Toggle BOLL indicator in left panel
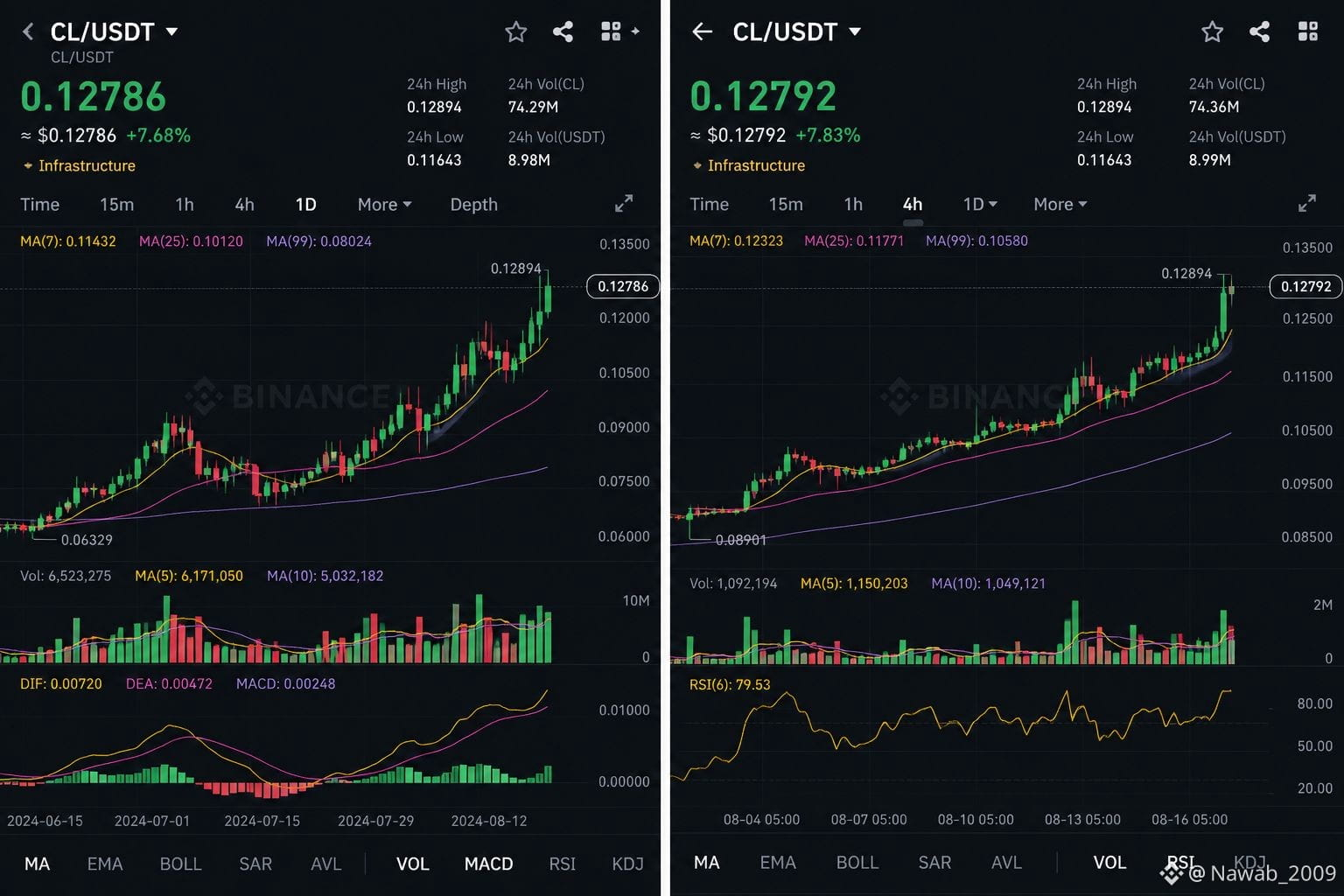 (x=180, y=864)
